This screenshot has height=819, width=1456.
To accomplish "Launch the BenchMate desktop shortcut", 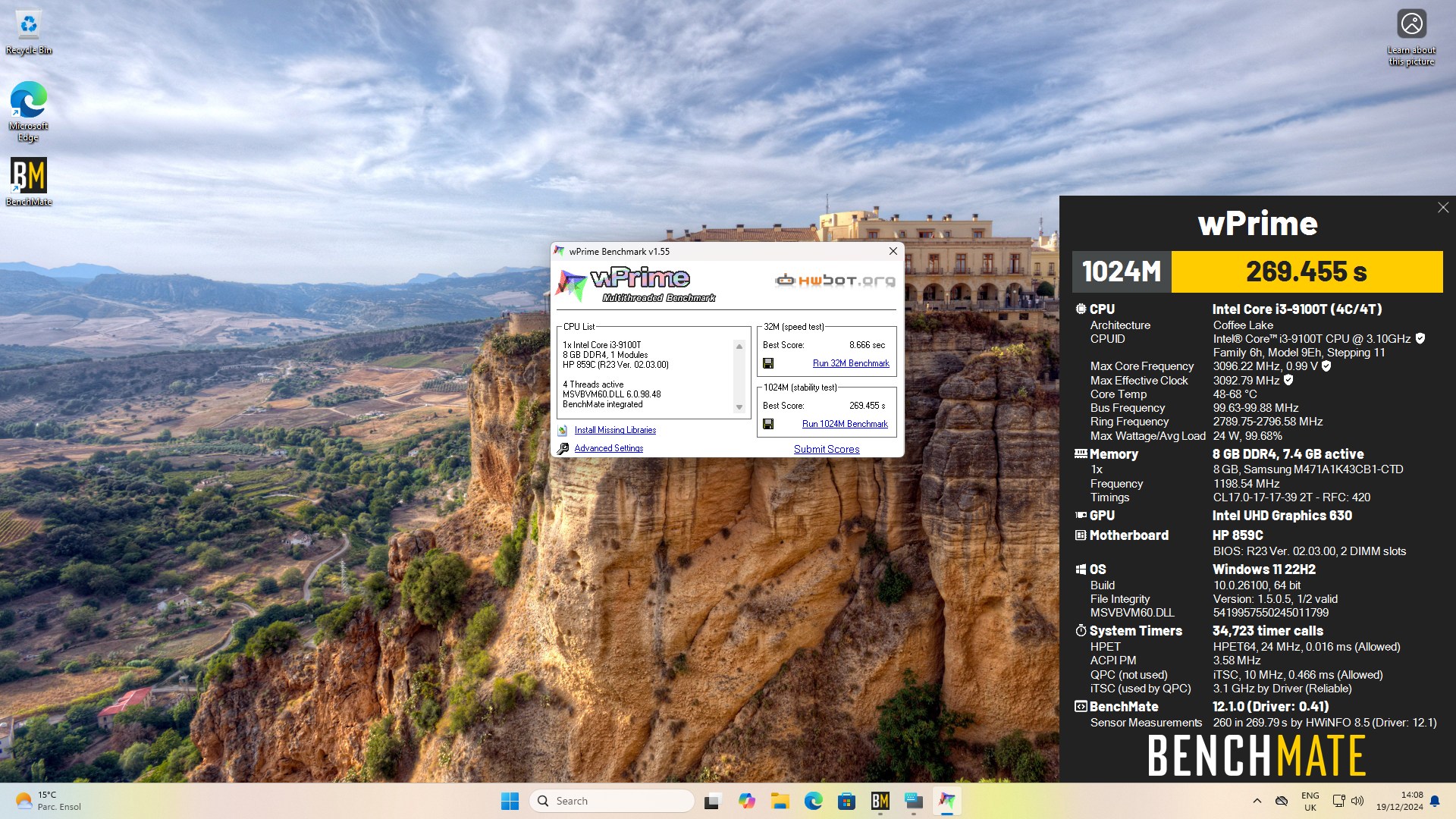I will point(29,182).
